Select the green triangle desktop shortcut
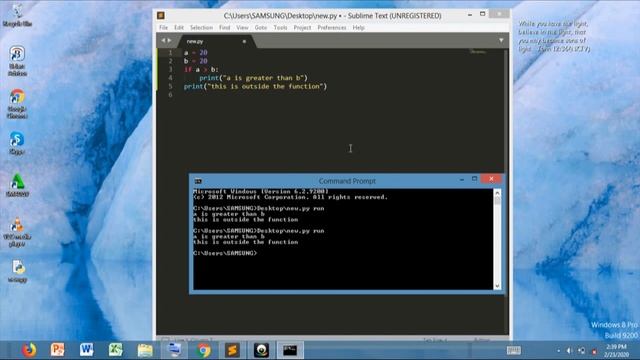Viewport: 640px width, 360px height. click(x=18, y=186)
